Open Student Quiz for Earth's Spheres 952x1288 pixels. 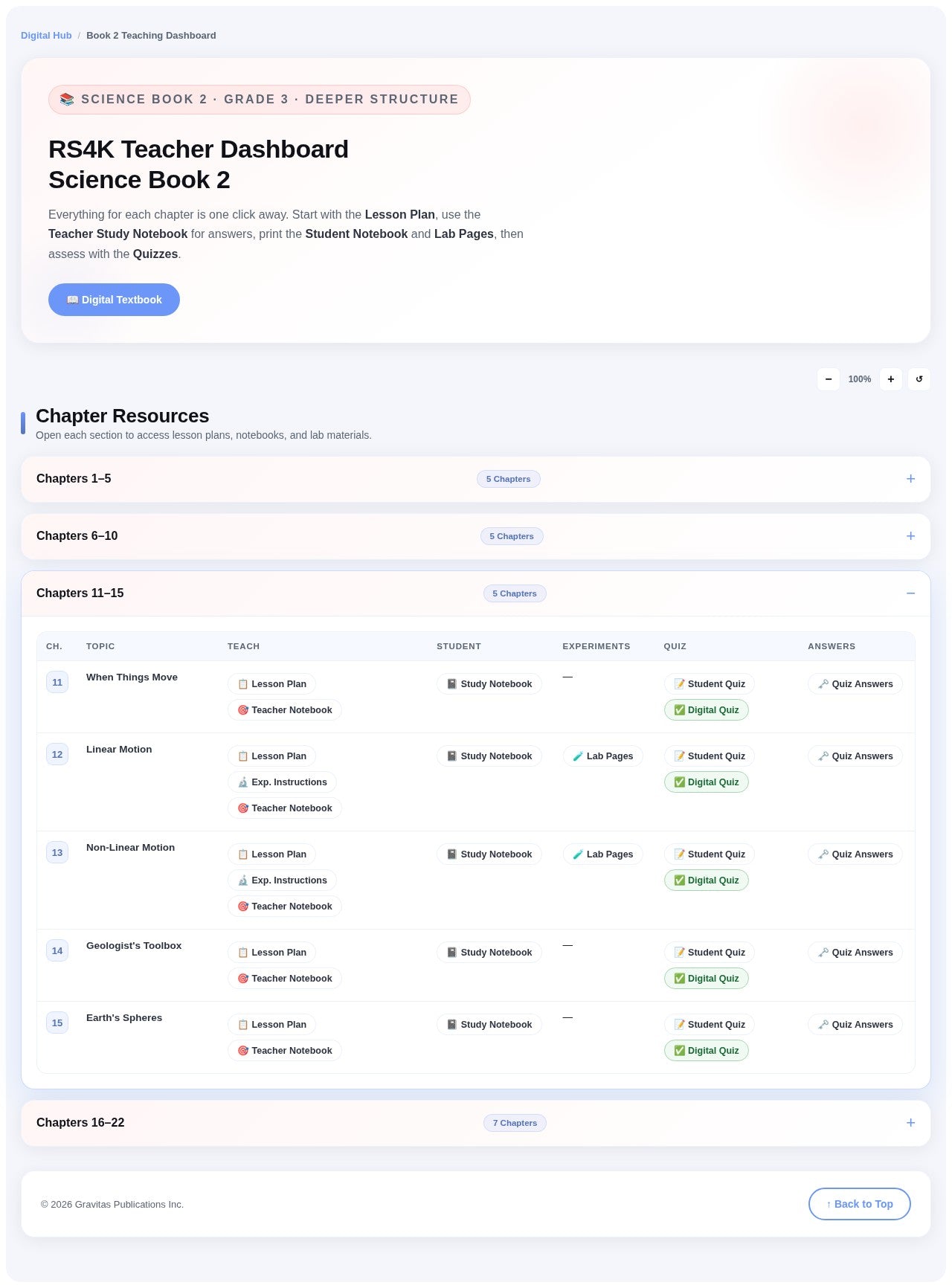tap(709, 1025)
